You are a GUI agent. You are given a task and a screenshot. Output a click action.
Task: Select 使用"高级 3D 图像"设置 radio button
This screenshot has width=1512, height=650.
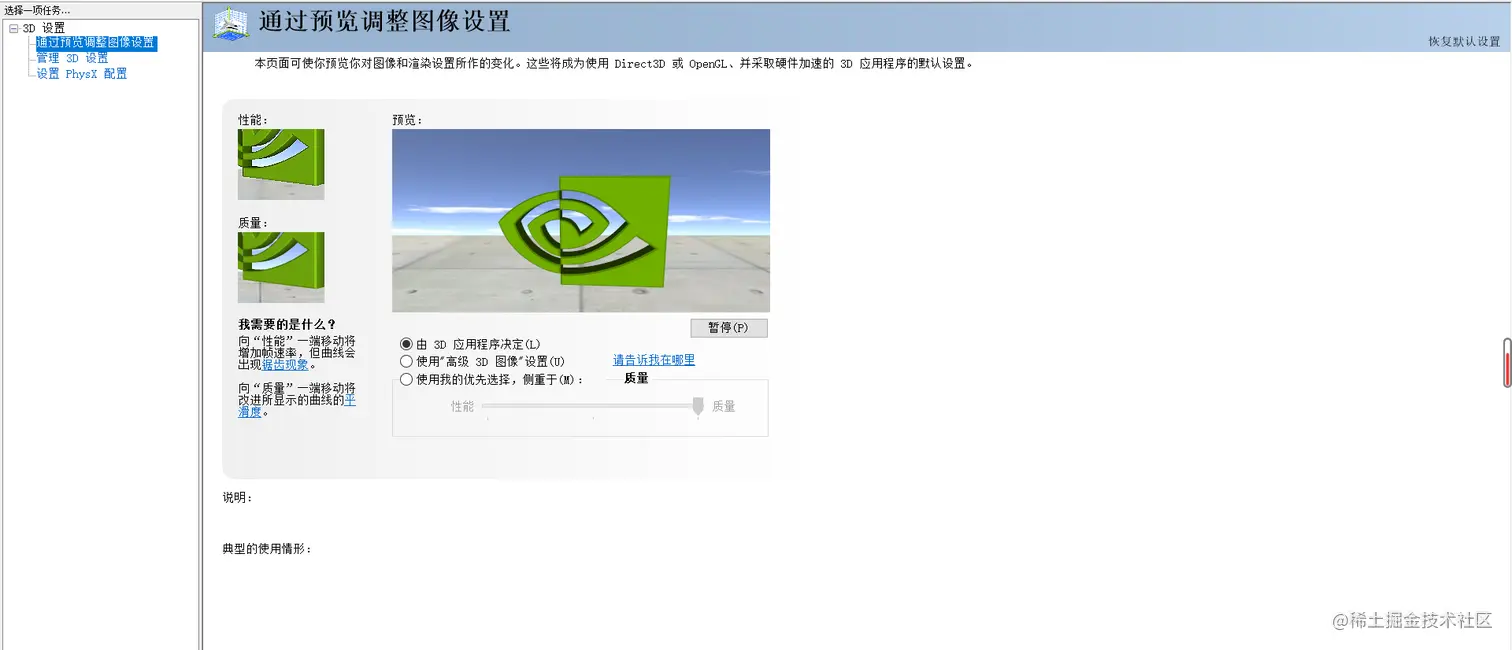coord(406,361)
